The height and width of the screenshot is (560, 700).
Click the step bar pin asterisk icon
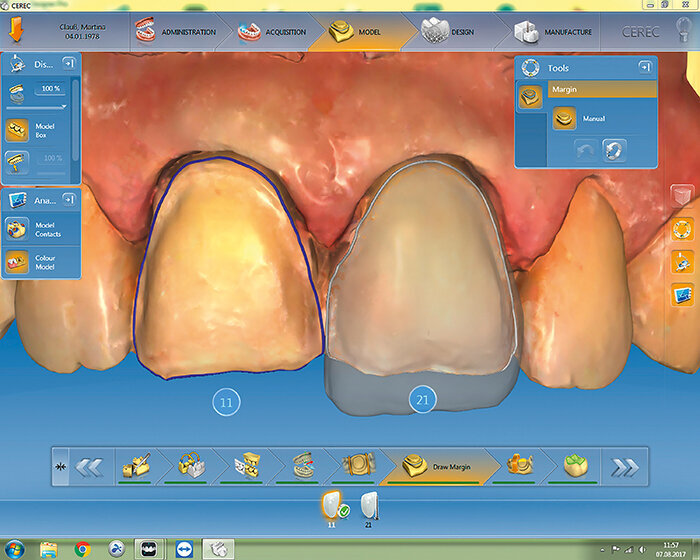tap(60, 467)
